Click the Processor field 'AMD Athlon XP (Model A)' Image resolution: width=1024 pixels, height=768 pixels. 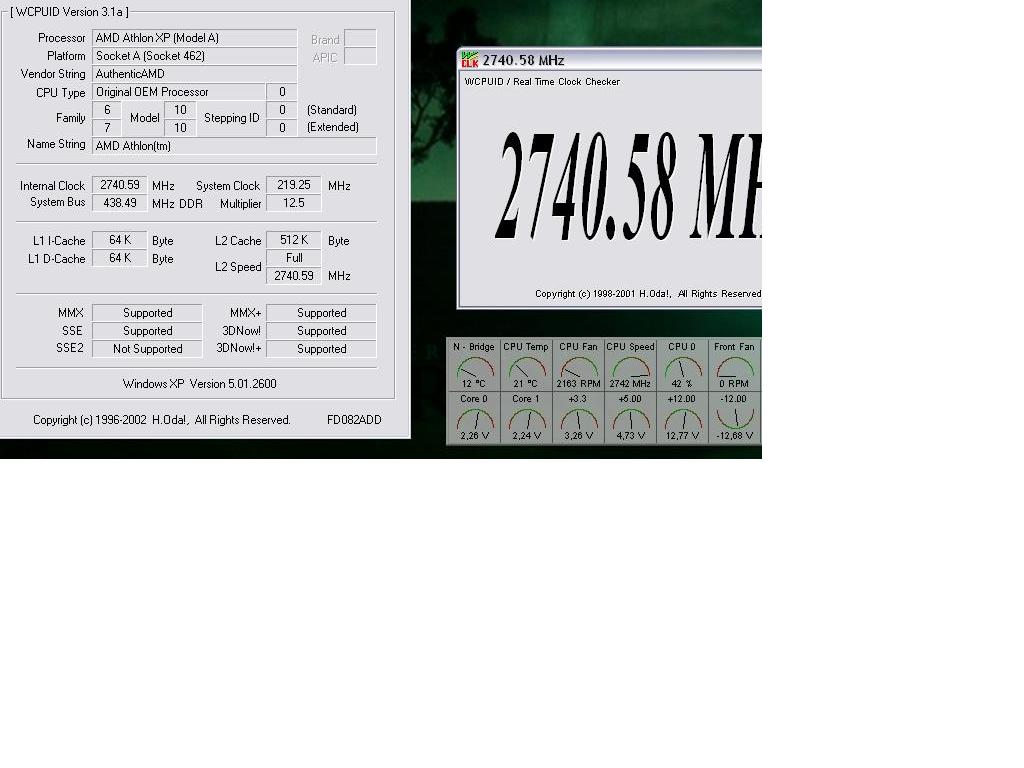pos(195,38)
